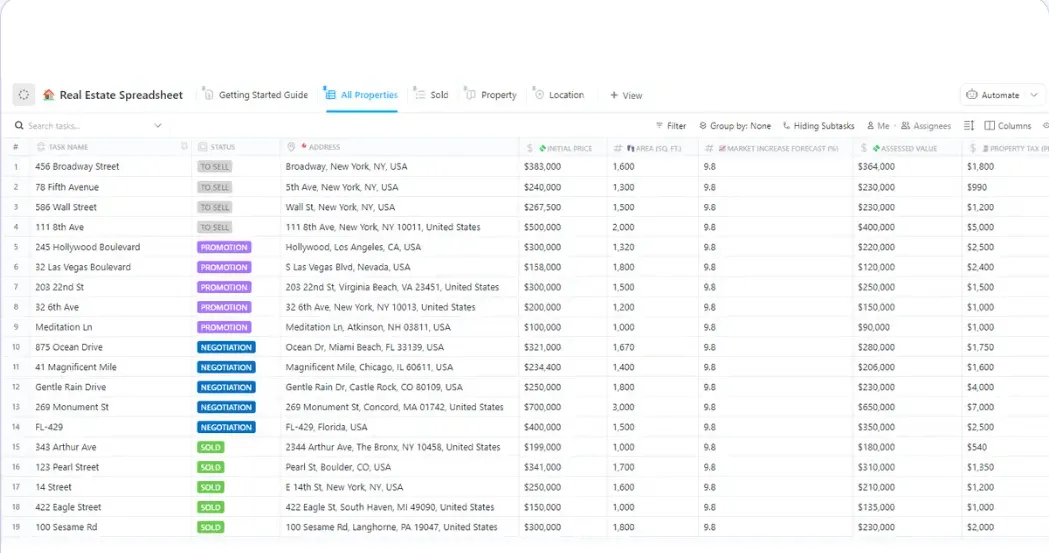
Task: Click the dollar icon in Assessed Value header
Action: tap(864, 148)
